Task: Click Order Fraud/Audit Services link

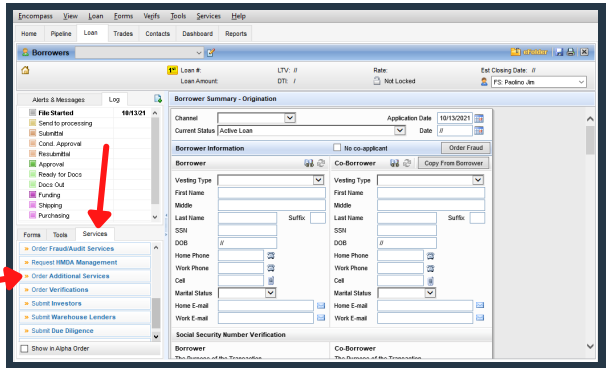Action: pos(85,249)
